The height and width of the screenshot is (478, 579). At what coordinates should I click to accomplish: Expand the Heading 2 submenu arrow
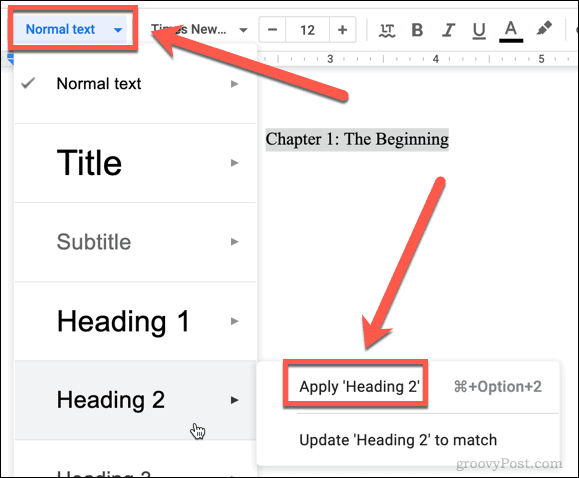pyautogui.click(x=234, y=400)
